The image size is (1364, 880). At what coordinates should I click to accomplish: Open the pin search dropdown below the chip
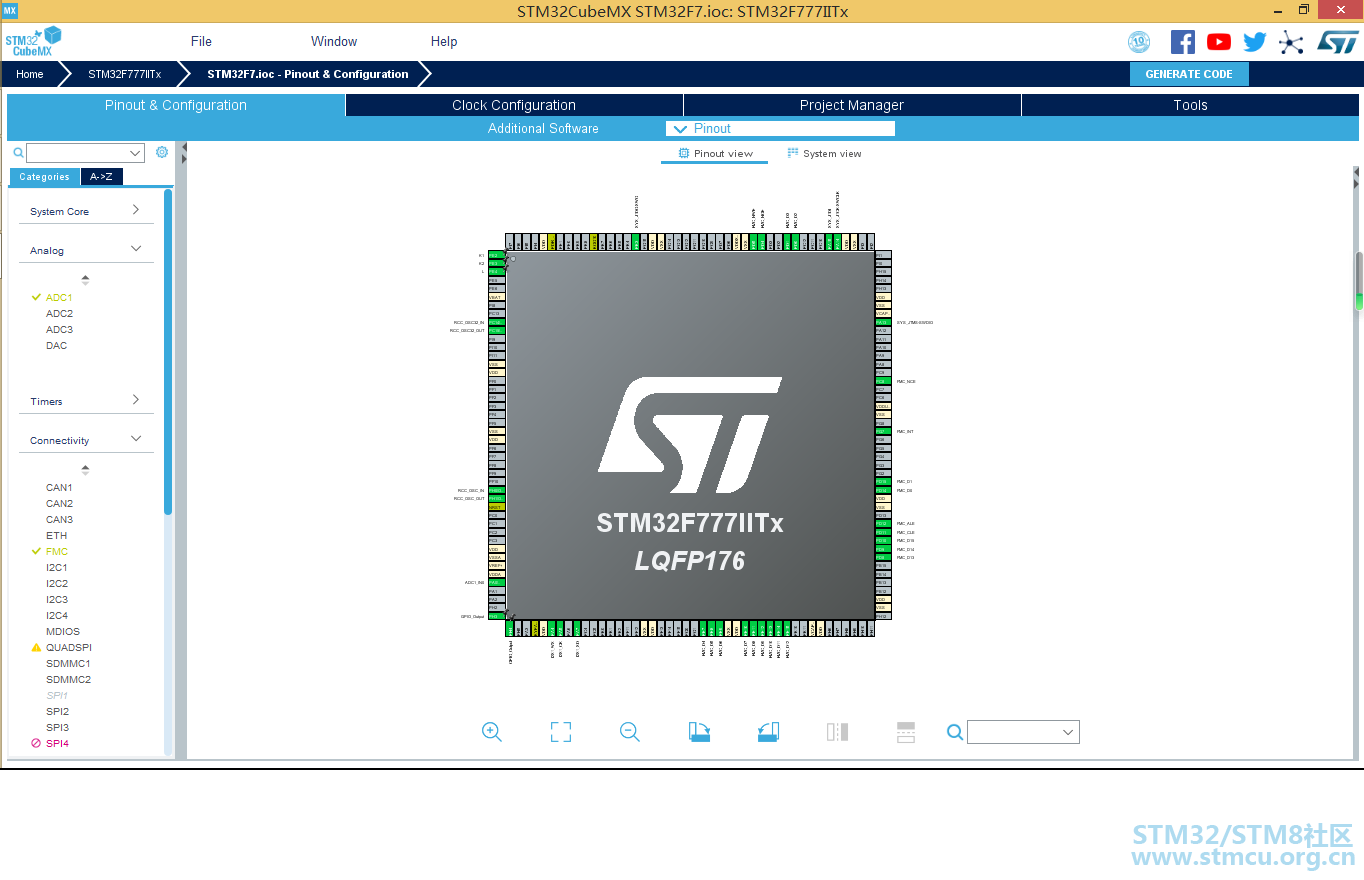point(1069,732)
